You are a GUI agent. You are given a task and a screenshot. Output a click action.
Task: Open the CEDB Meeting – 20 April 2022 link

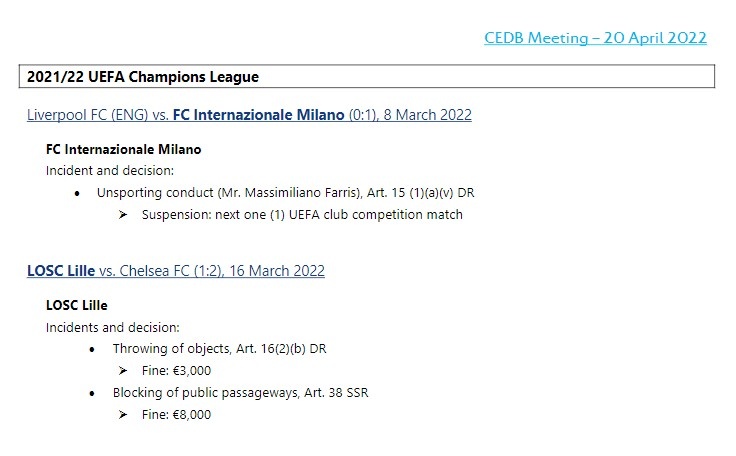pos(595,38)
